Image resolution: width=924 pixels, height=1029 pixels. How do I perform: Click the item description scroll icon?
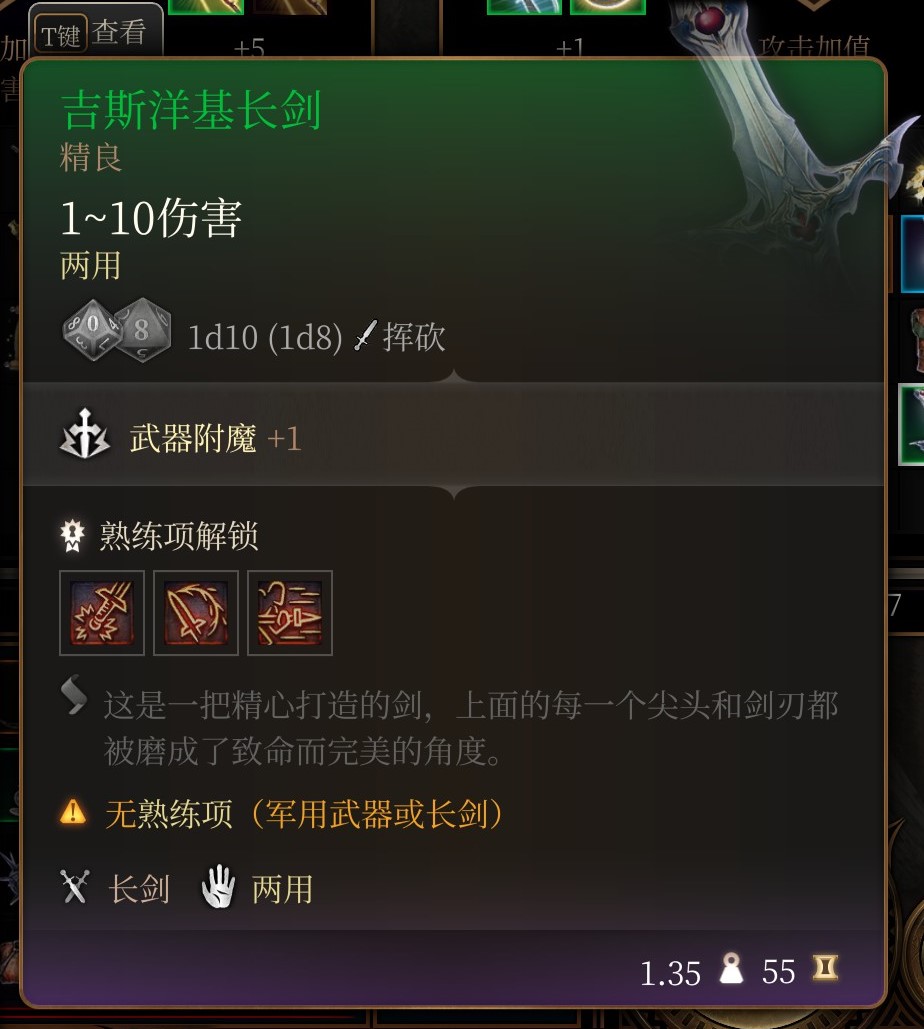74,694
